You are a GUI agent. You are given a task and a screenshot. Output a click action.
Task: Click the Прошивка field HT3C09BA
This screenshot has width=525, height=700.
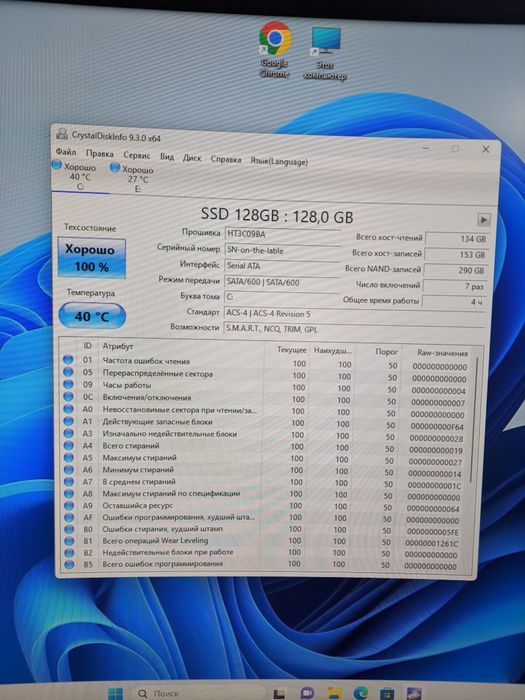283,234
